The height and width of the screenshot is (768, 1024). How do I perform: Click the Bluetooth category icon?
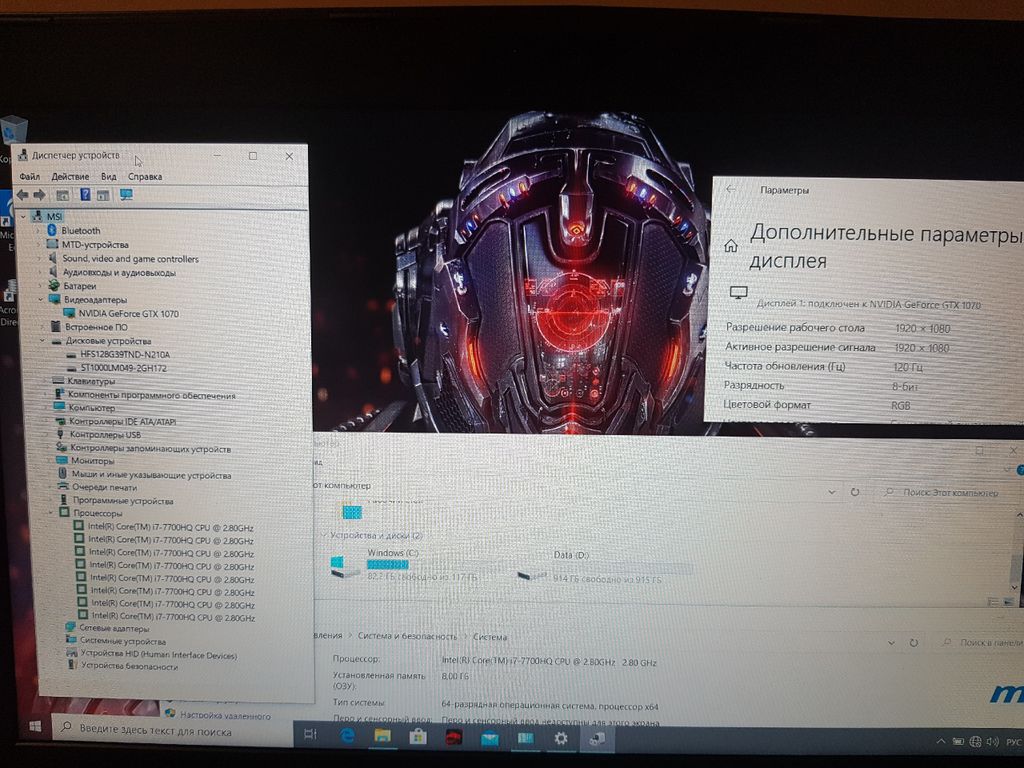[x=52, y=230]
